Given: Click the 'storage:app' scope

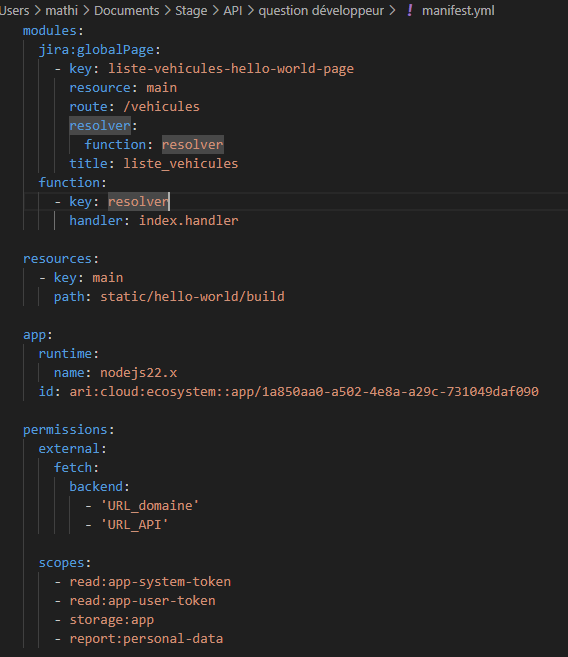Looking at the screenshot, I should tap(111, 620).
